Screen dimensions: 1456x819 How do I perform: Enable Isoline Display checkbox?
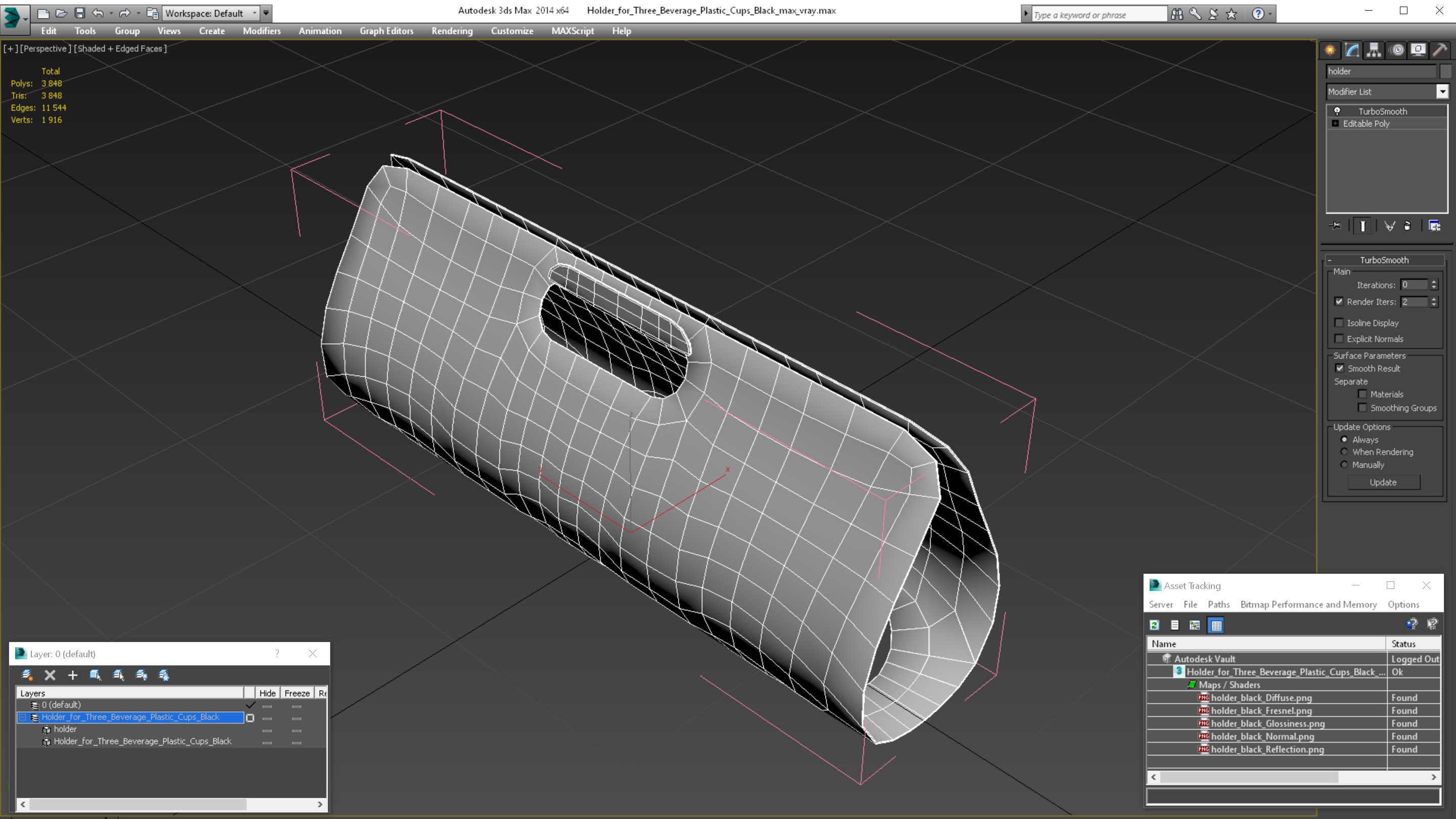(x=1339, y=323)
